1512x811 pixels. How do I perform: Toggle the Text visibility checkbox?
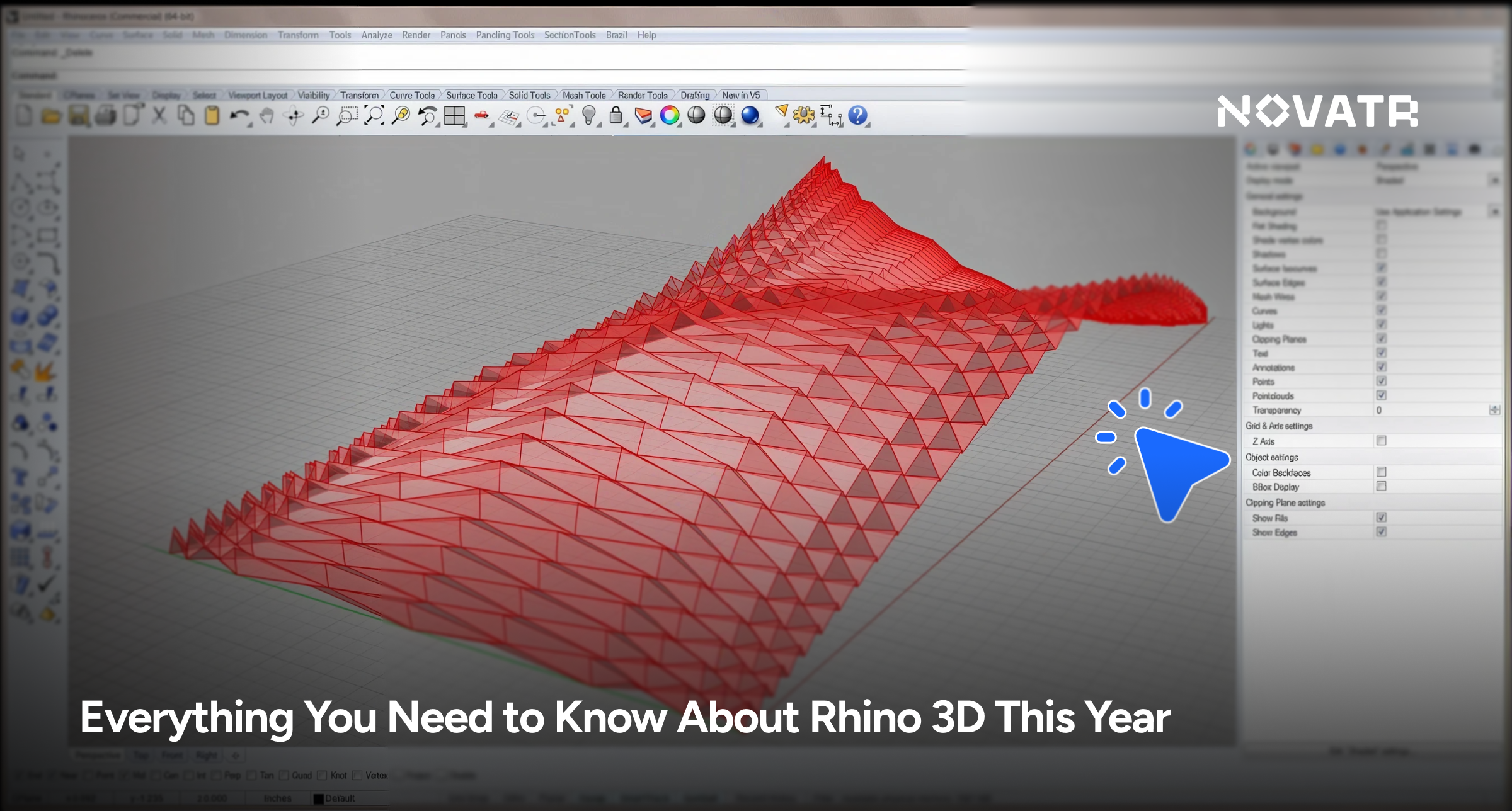click(x=1381, y=353)
